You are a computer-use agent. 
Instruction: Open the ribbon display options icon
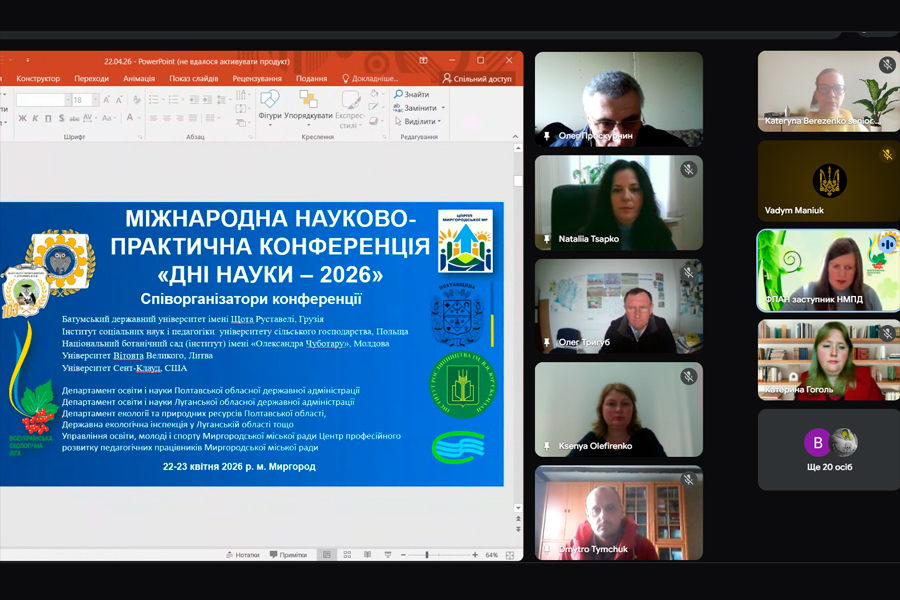424,60
